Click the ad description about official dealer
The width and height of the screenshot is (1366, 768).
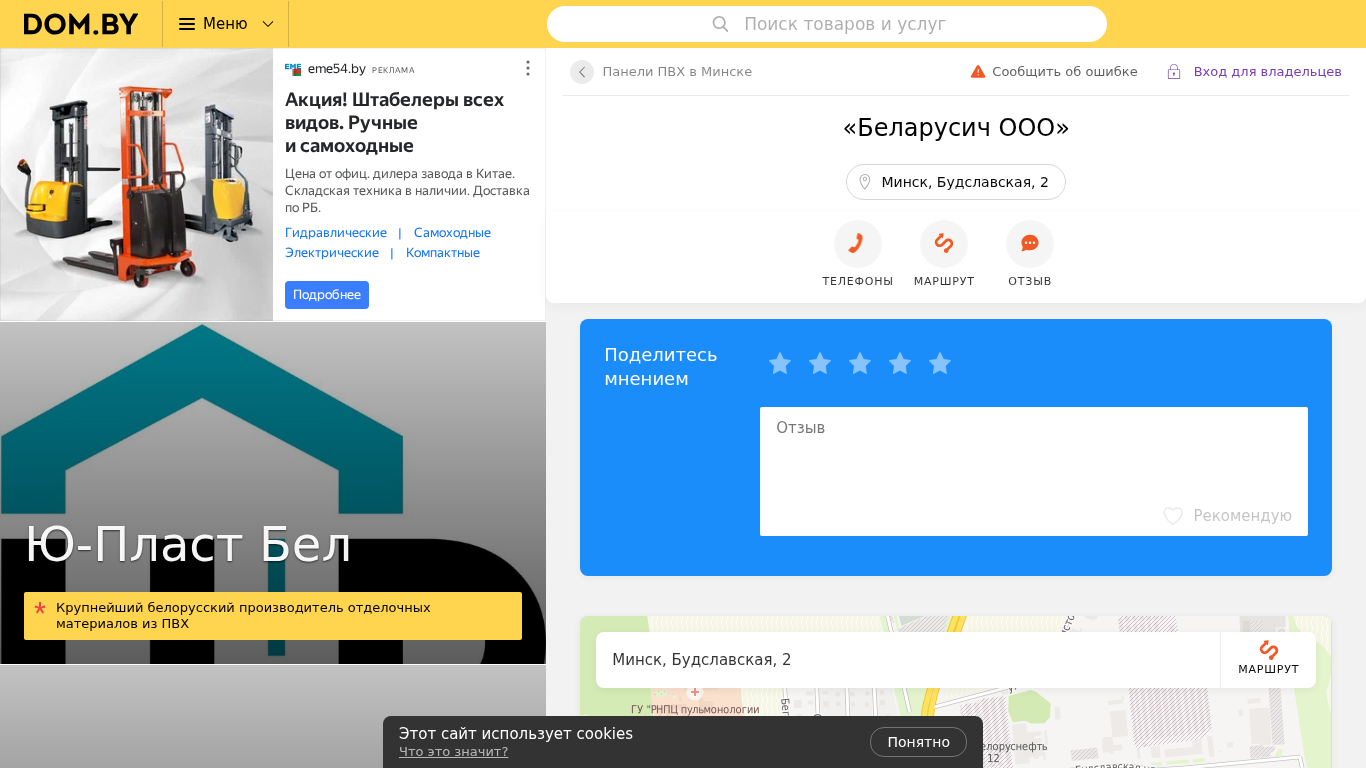click(x=408, y=190)
